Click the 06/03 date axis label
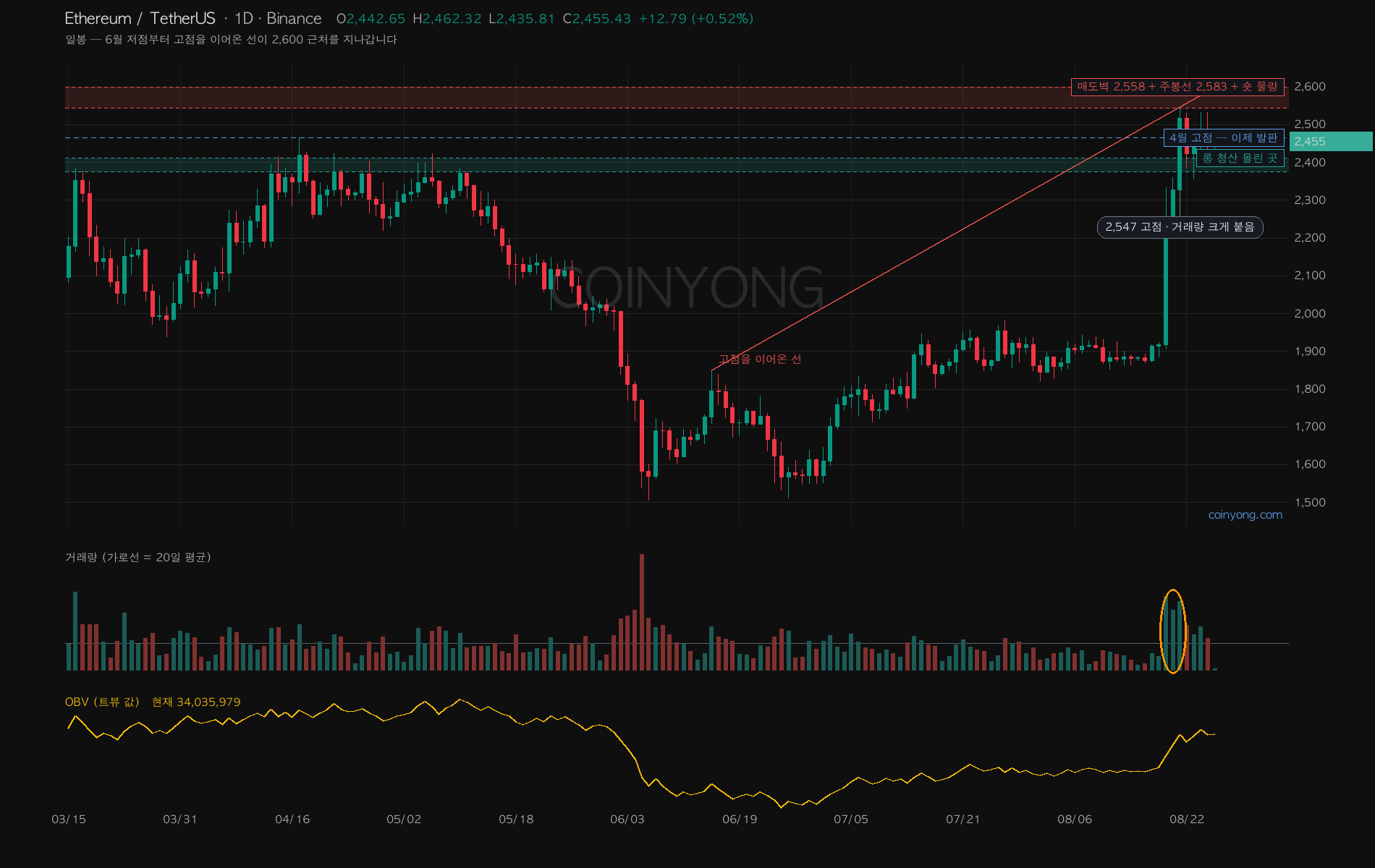The width and height of the screenshot is (1375, 868). click(627, 819)
